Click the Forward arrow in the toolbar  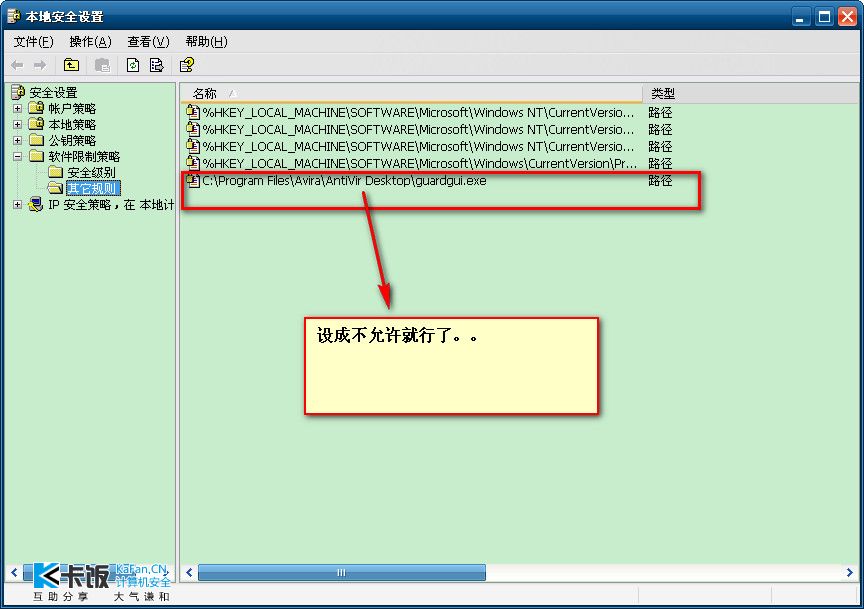click(x=40, y=66)
